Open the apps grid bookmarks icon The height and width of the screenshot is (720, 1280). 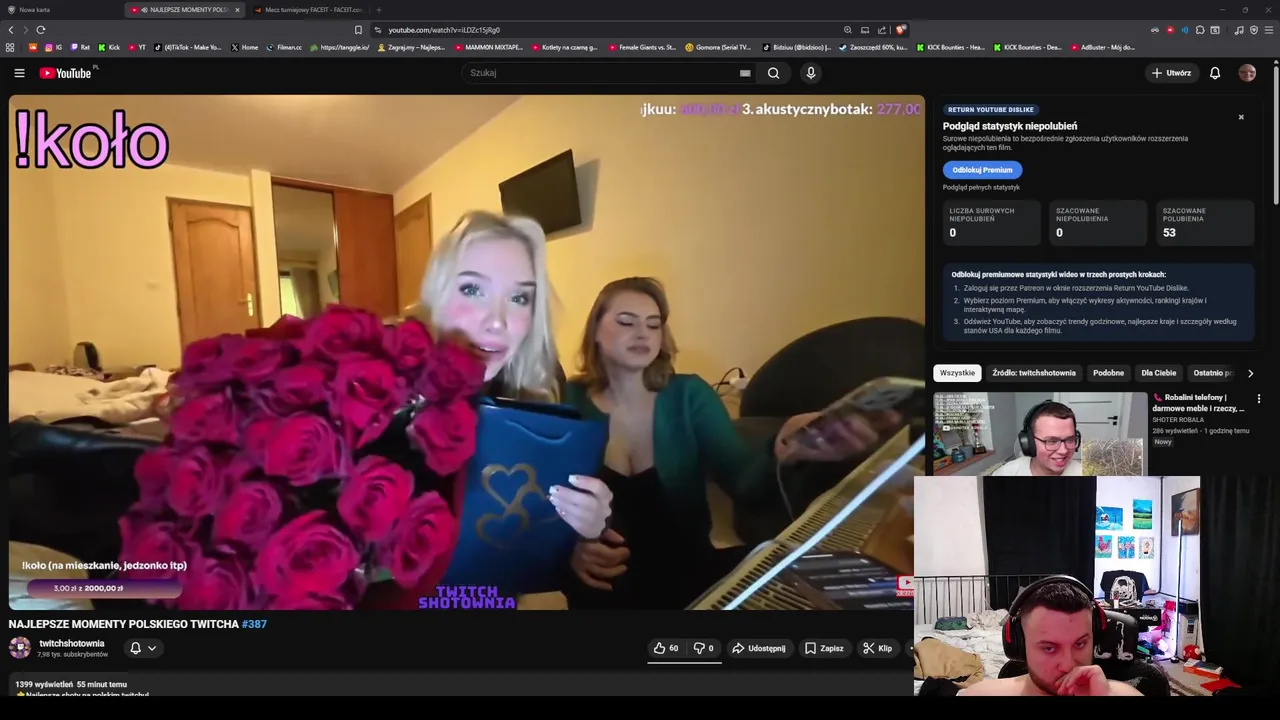10,47
